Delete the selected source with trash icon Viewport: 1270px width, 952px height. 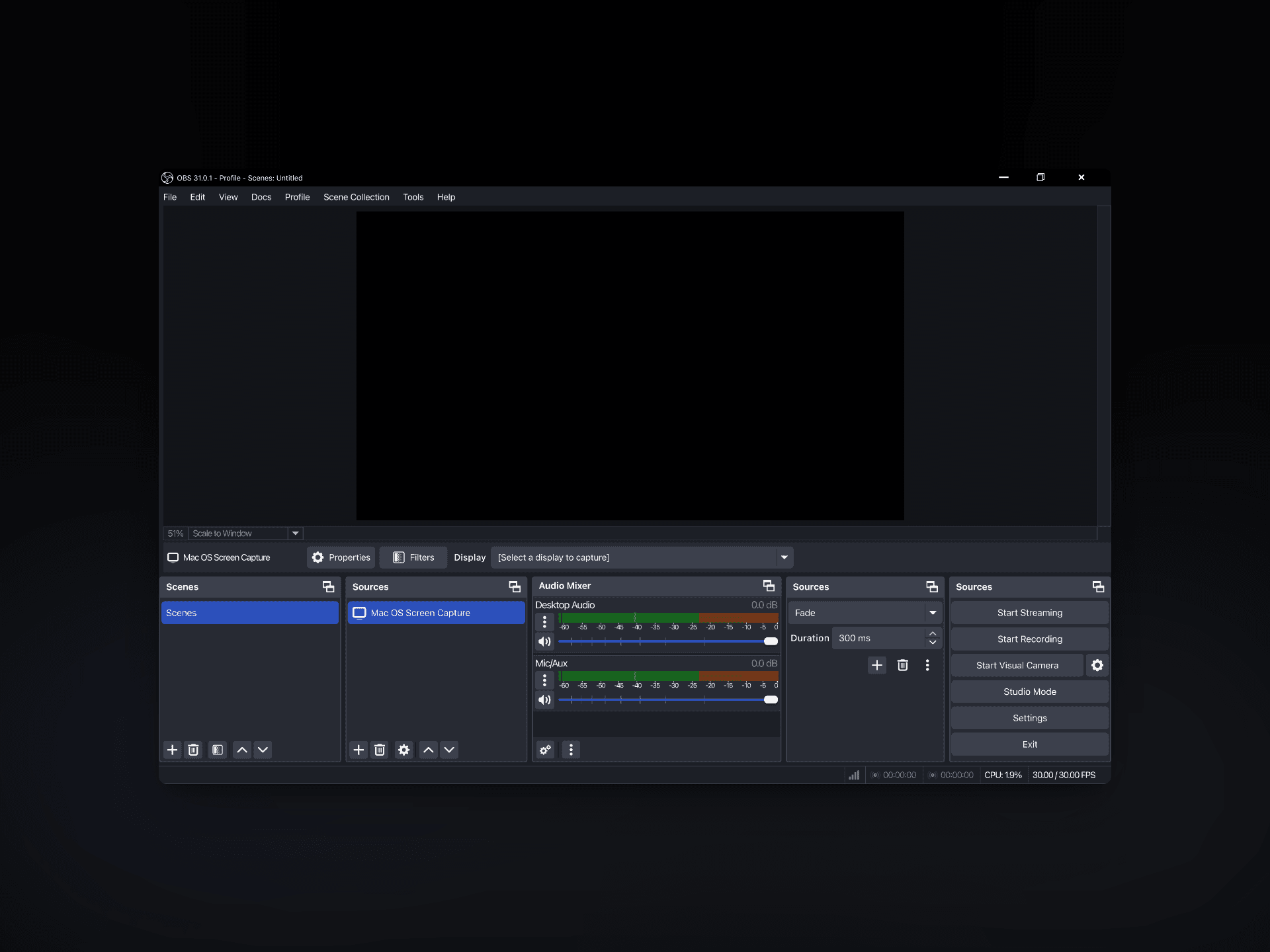(x=380, y=750)
